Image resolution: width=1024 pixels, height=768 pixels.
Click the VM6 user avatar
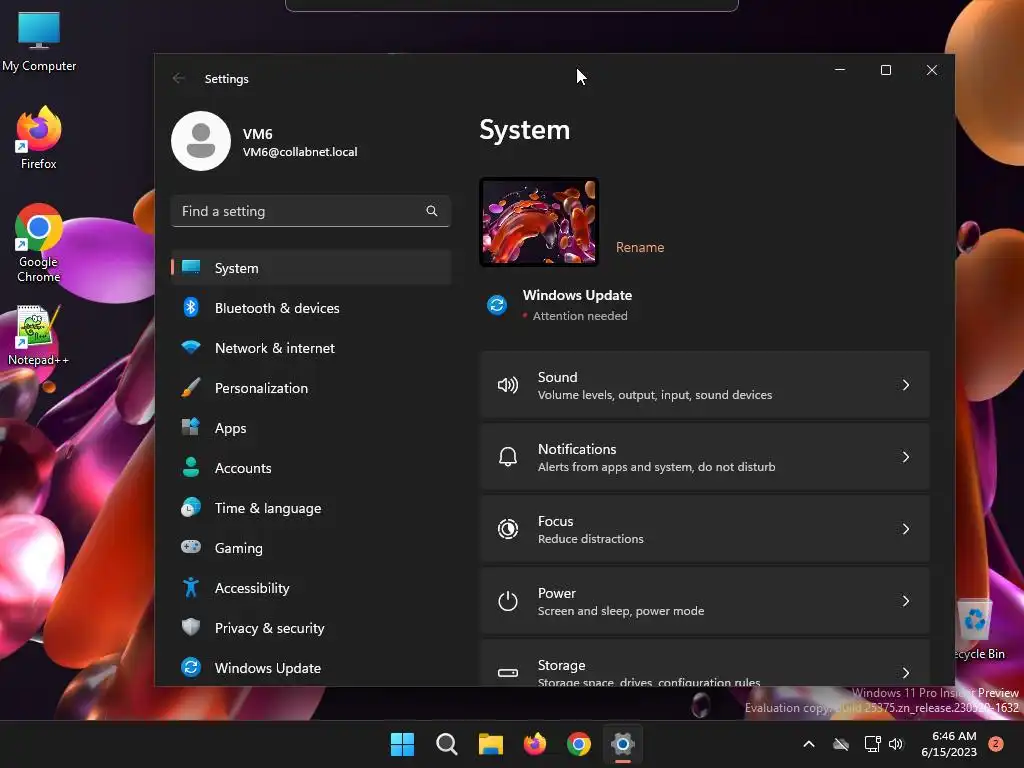click(201, 141)
